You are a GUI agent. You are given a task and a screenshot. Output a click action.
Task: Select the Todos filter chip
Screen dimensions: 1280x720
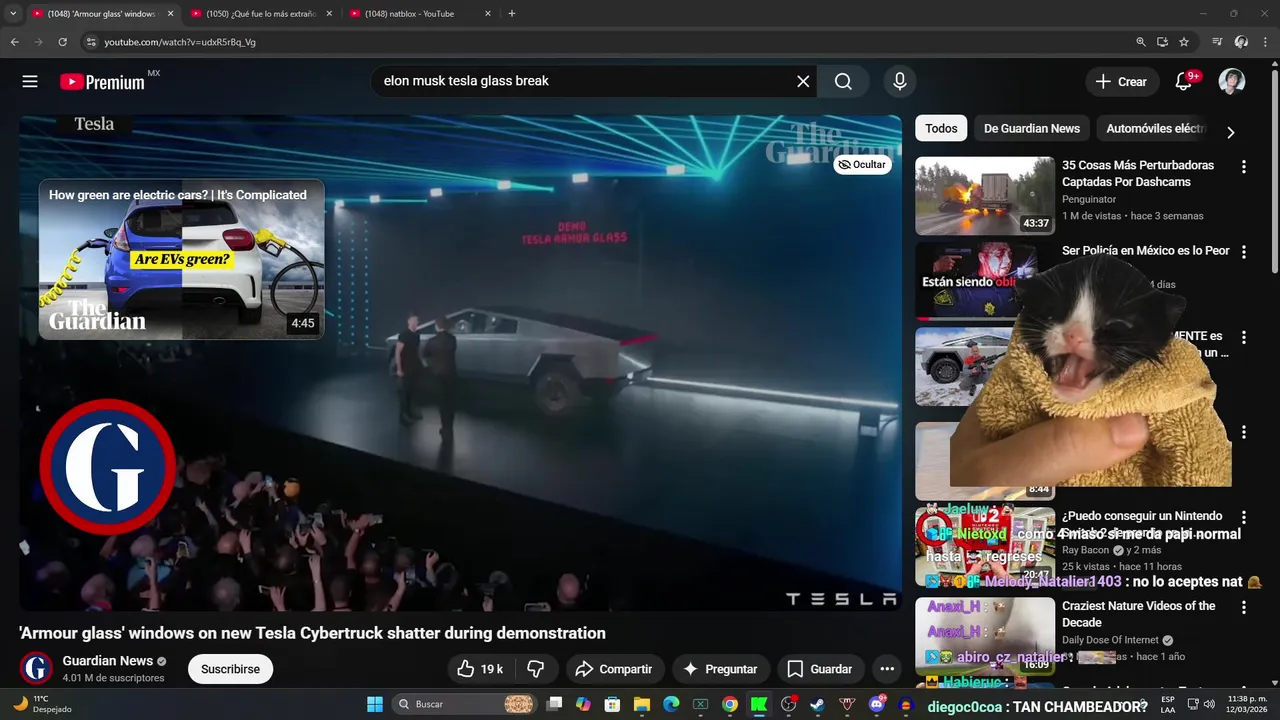(x=941, y=128)
